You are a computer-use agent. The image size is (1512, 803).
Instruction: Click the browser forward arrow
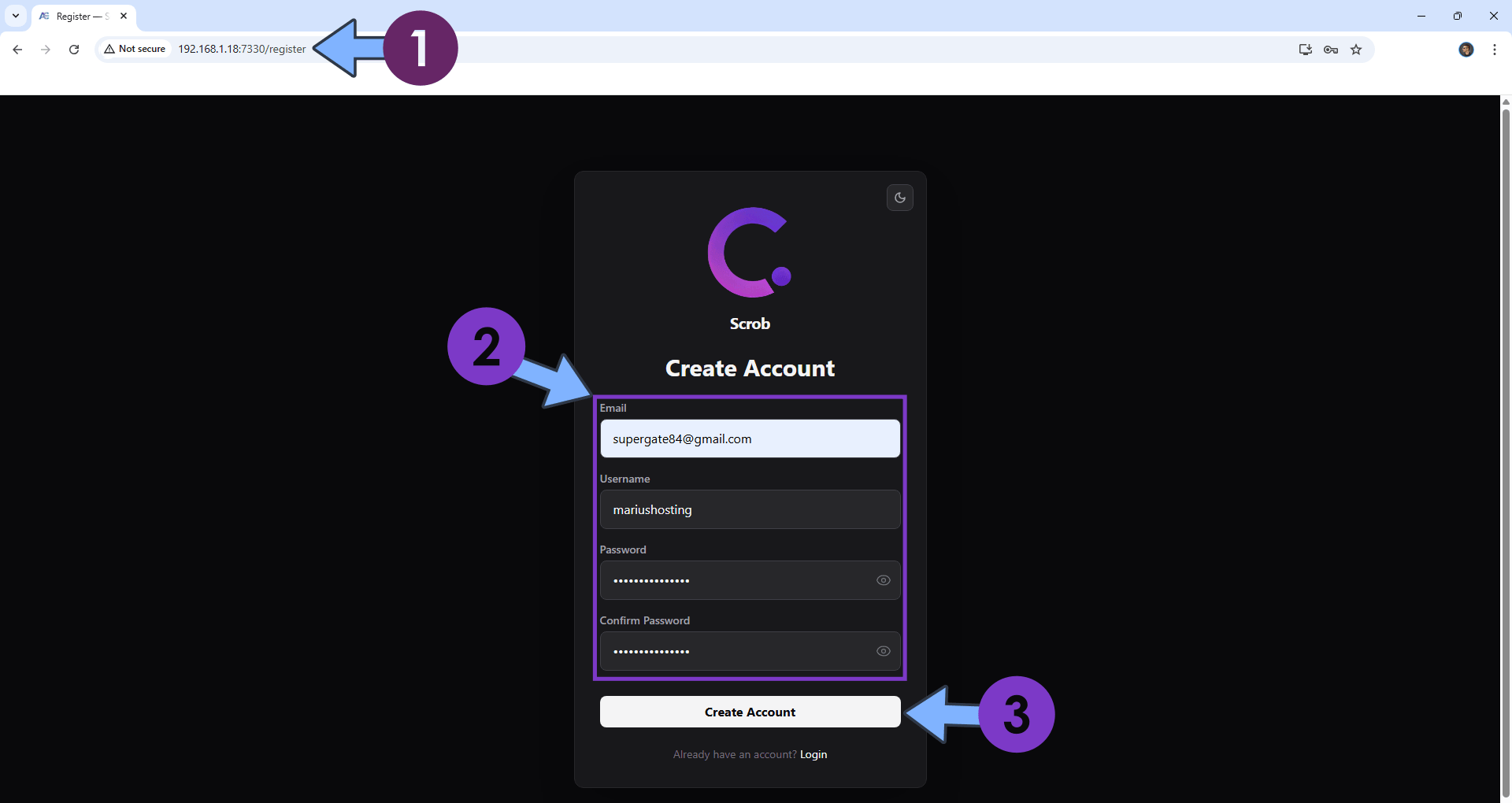point(46,50)
